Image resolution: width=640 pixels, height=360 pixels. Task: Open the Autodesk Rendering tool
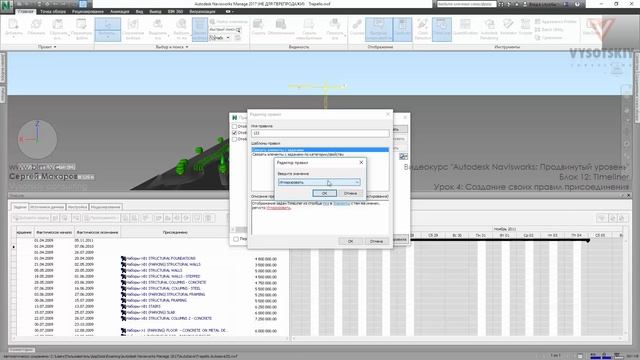489,29
